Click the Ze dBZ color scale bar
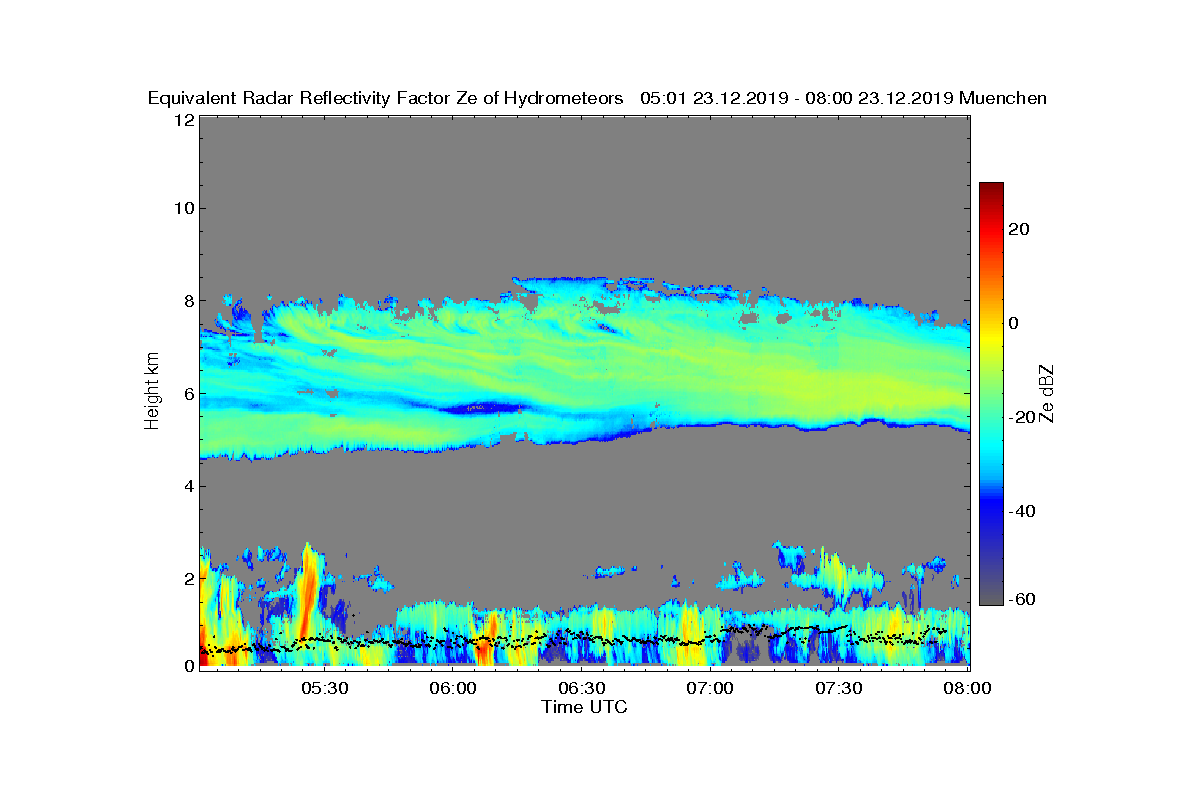Screen dimensions: 1200x800 [x=991, y=393]
